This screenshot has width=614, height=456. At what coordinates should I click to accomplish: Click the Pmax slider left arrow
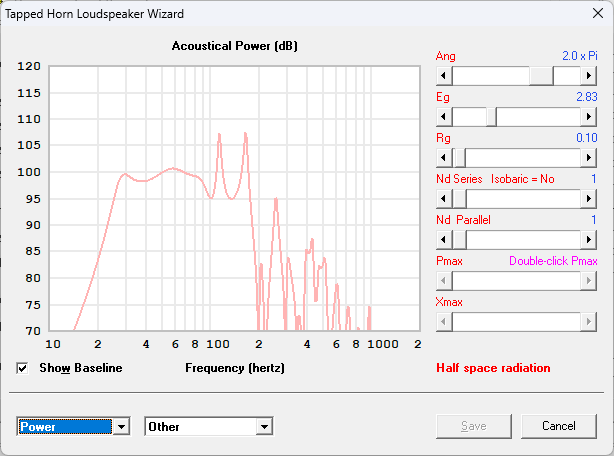tap(444, 281)
